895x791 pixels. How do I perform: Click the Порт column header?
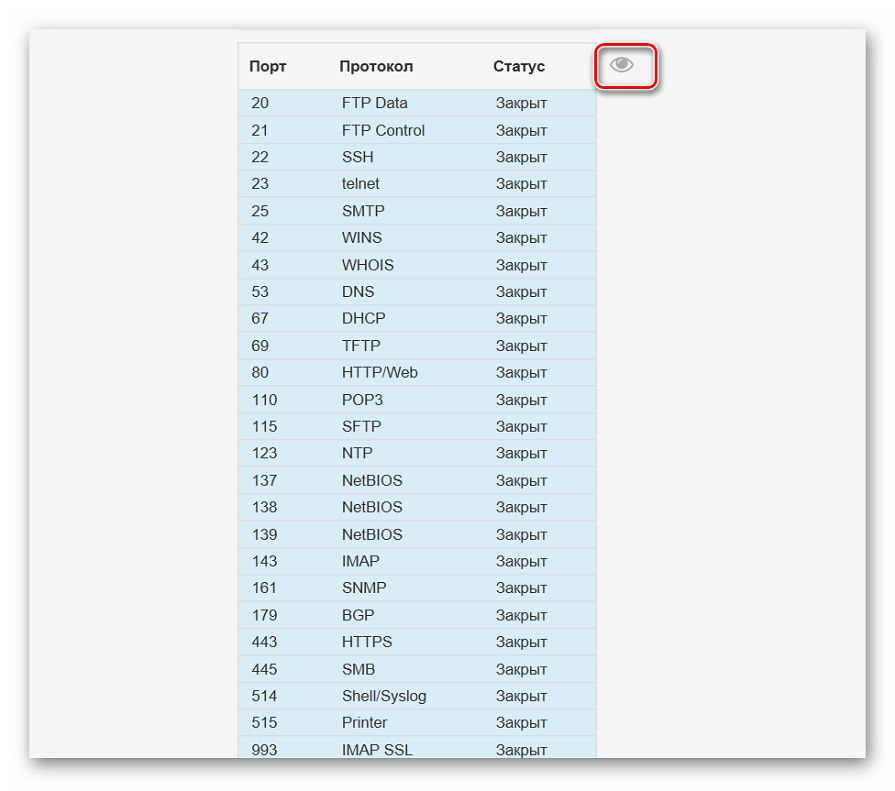click(267, 66)
